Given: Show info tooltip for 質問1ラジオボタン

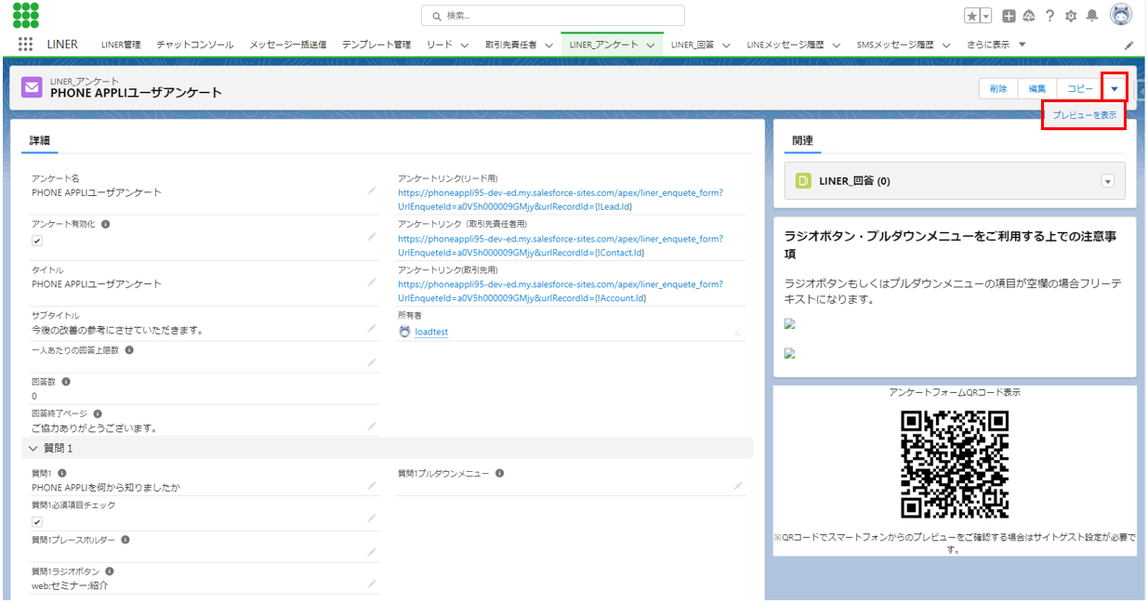Looking at the screenshot, I should (109, 572).
